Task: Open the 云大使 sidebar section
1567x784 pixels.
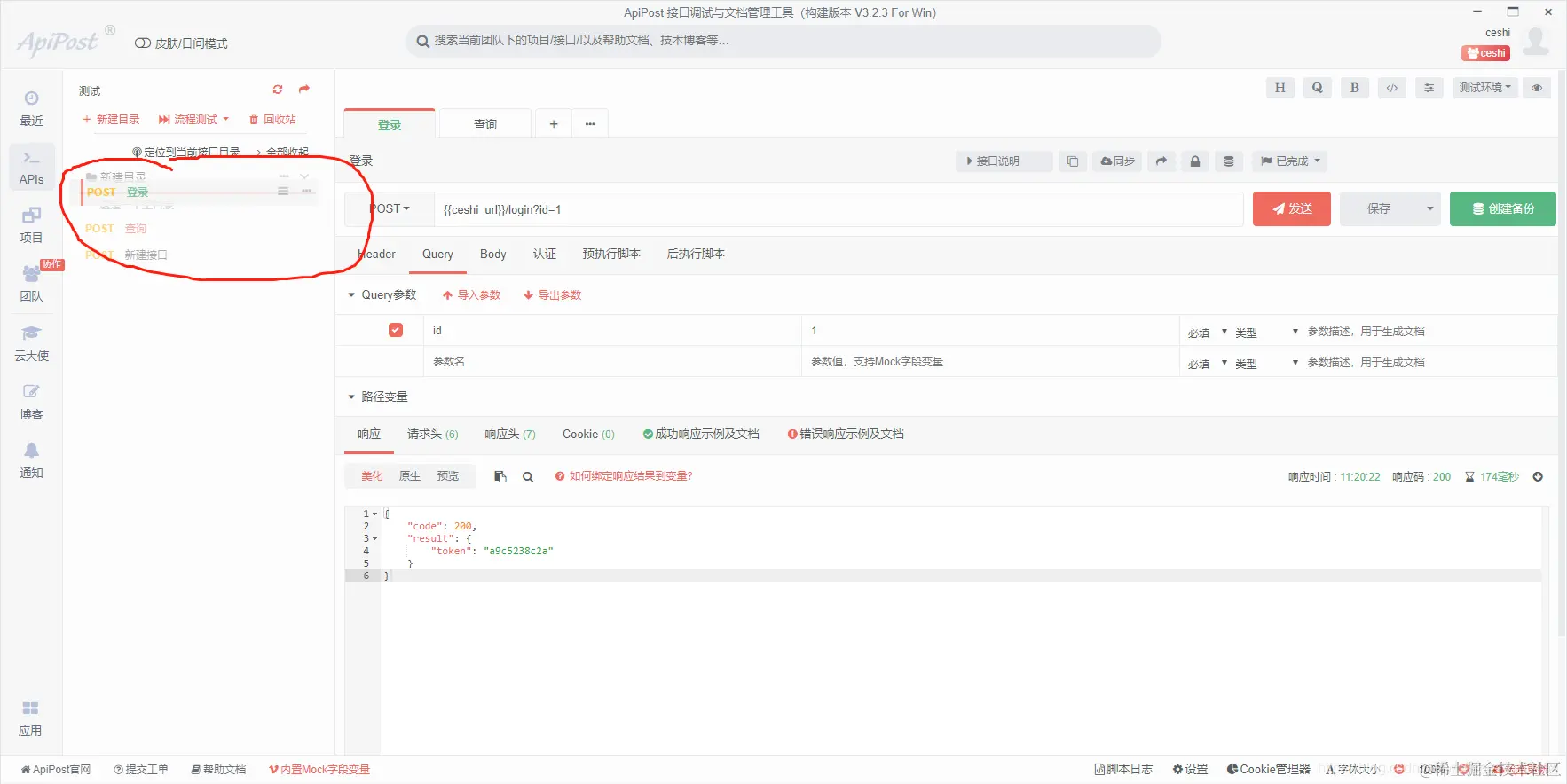Action: (x=31, y=343)
